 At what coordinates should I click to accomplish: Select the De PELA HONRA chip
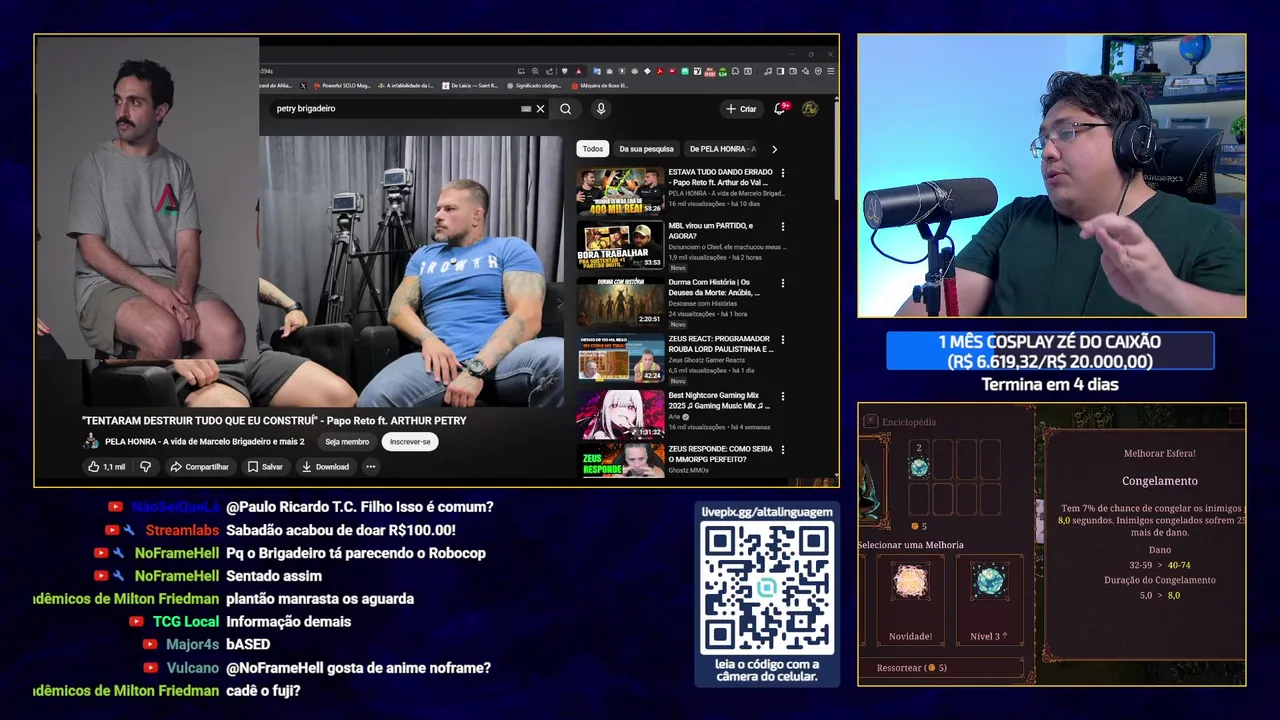pos(722,149)
